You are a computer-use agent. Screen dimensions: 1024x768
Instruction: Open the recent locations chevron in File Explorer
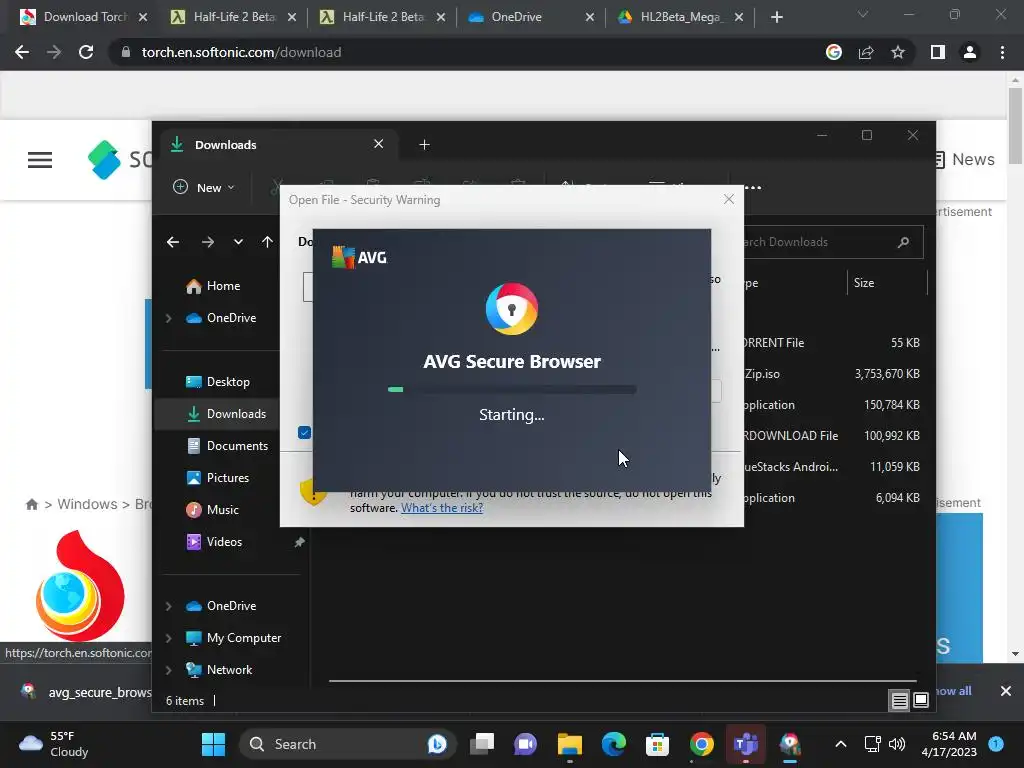click(238, 242)
